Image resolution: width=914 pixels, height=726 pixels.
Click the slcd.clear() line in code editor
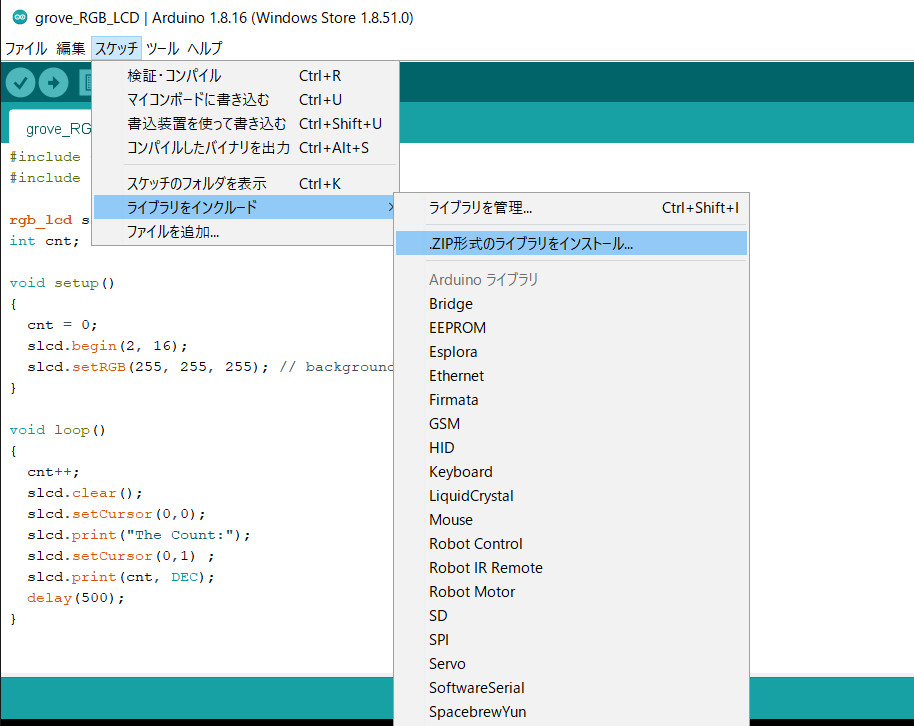(85, 493)
